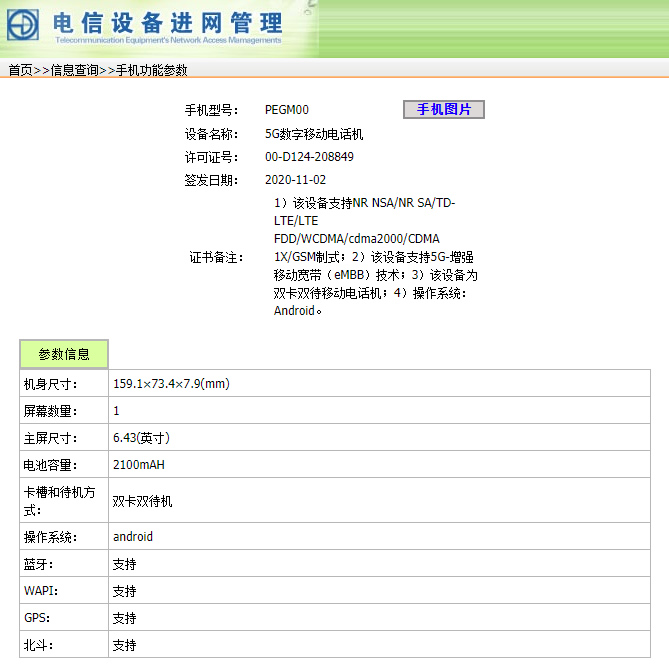
Task: Open the 手机图片 phone pictures button
Action: click(x=444, y=110)
